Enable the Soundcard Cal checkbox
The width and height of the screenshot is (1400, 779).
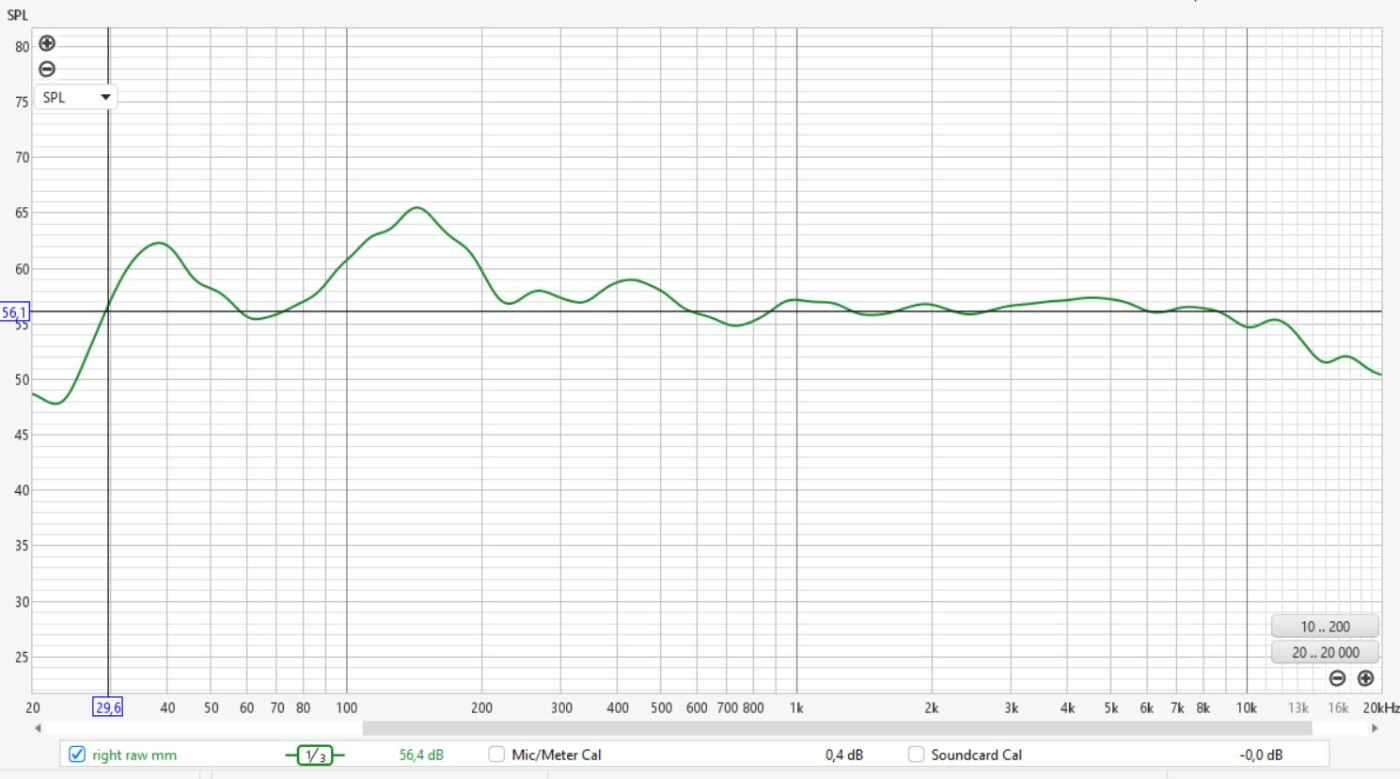tap(916, 755)
